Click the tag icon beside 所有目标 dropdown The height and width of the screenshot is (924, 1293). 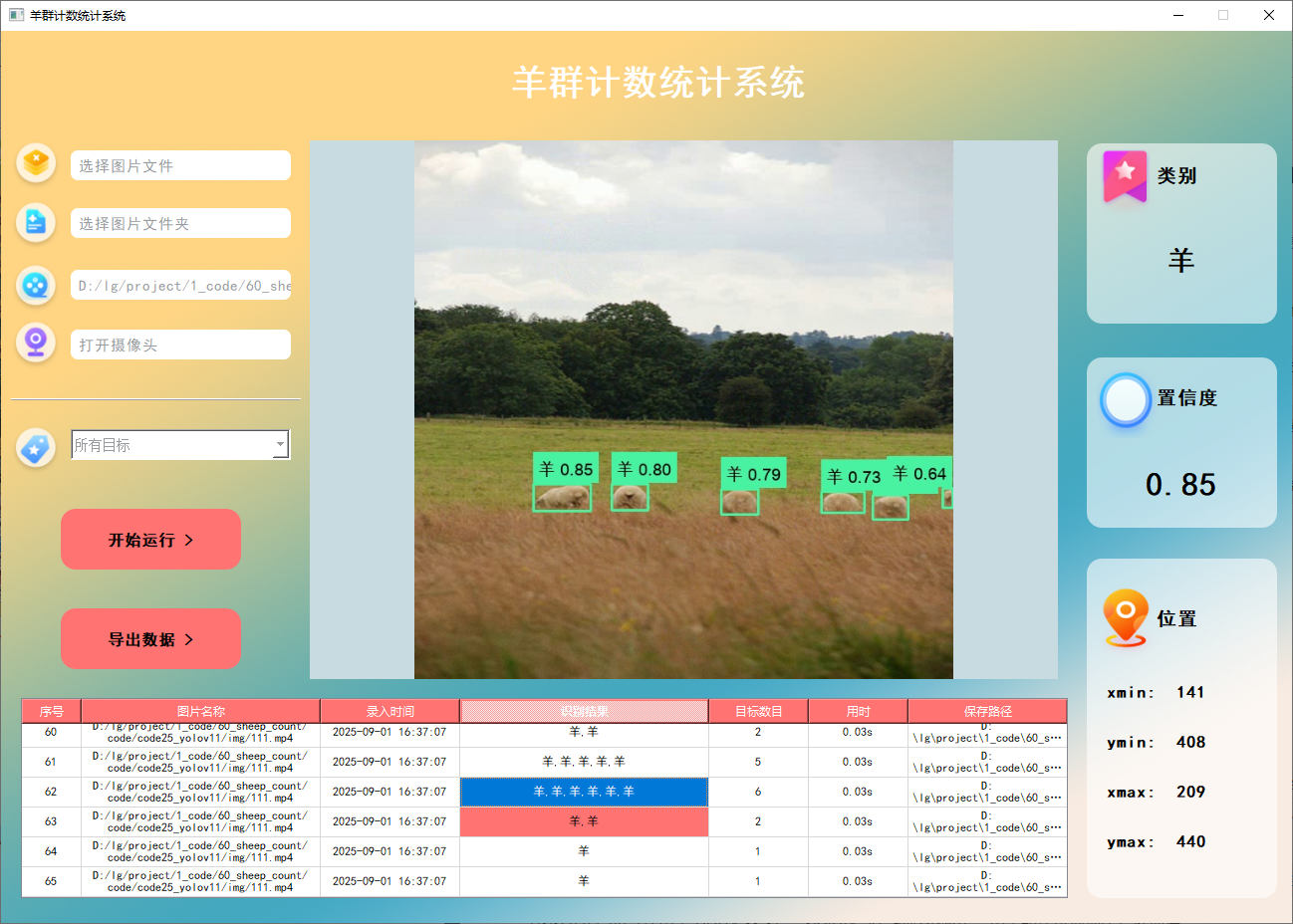tap(36, 447)
